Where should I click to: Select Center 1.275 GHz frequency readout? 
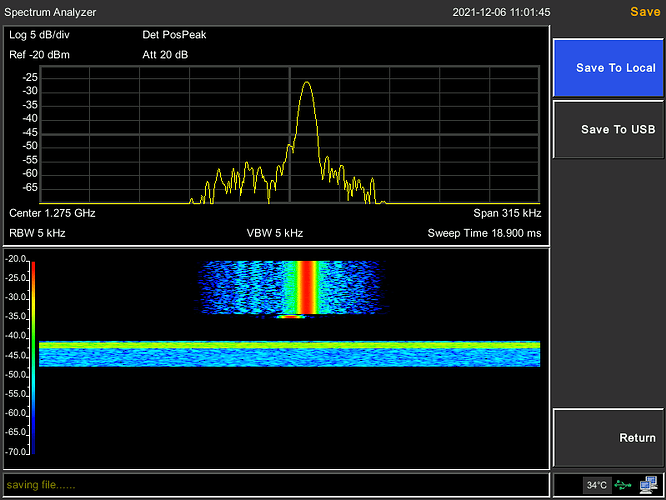52,213
